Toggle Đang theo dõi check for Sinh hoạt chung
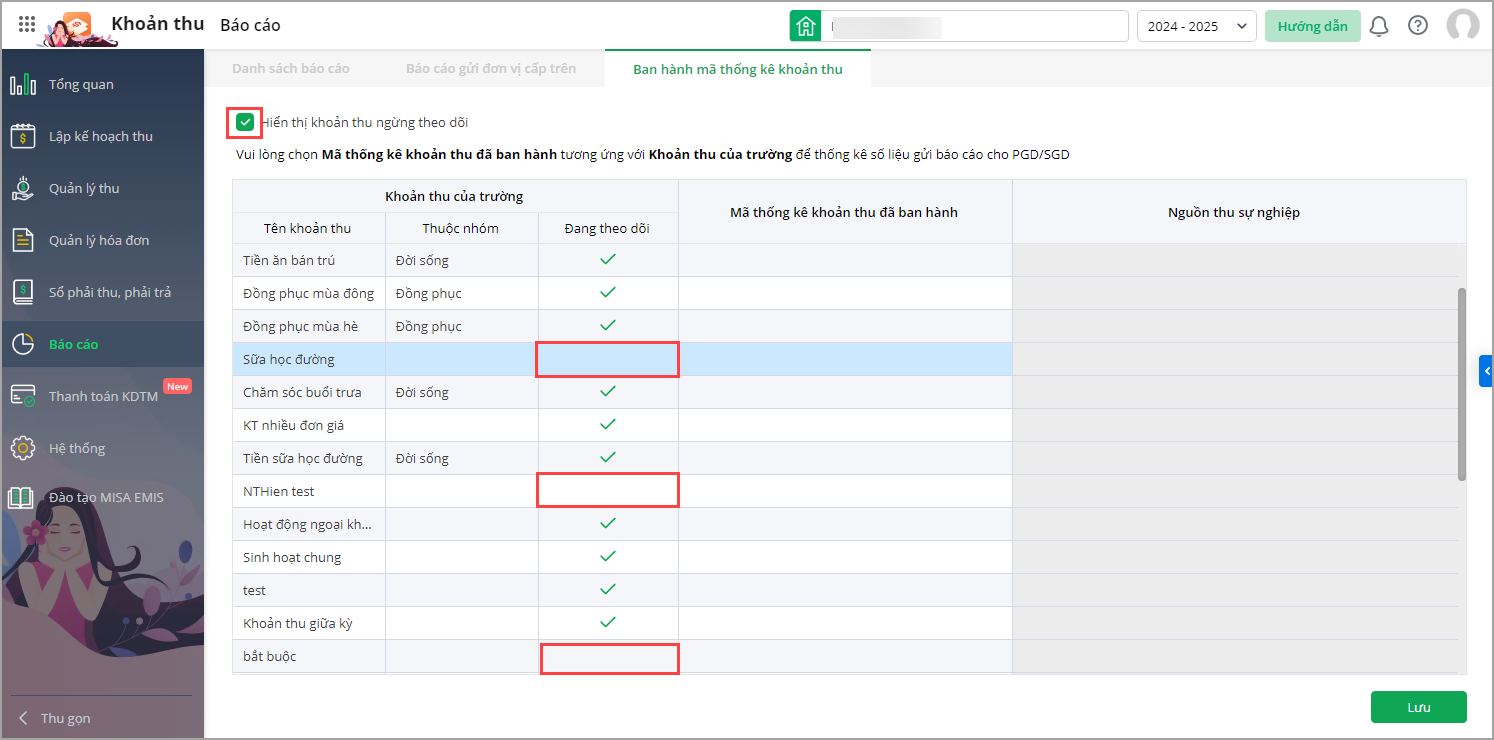Image resolution: width=1494 pixels, height=740 pixels. pos(607,557)
